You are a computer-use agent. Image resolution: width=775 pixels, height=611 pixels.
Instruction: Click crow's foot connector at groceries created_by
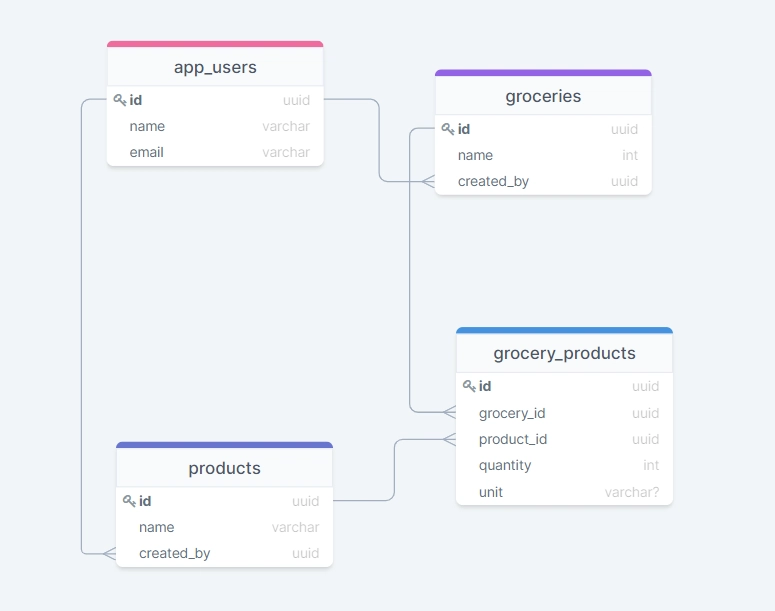click(x=428, y=181)
